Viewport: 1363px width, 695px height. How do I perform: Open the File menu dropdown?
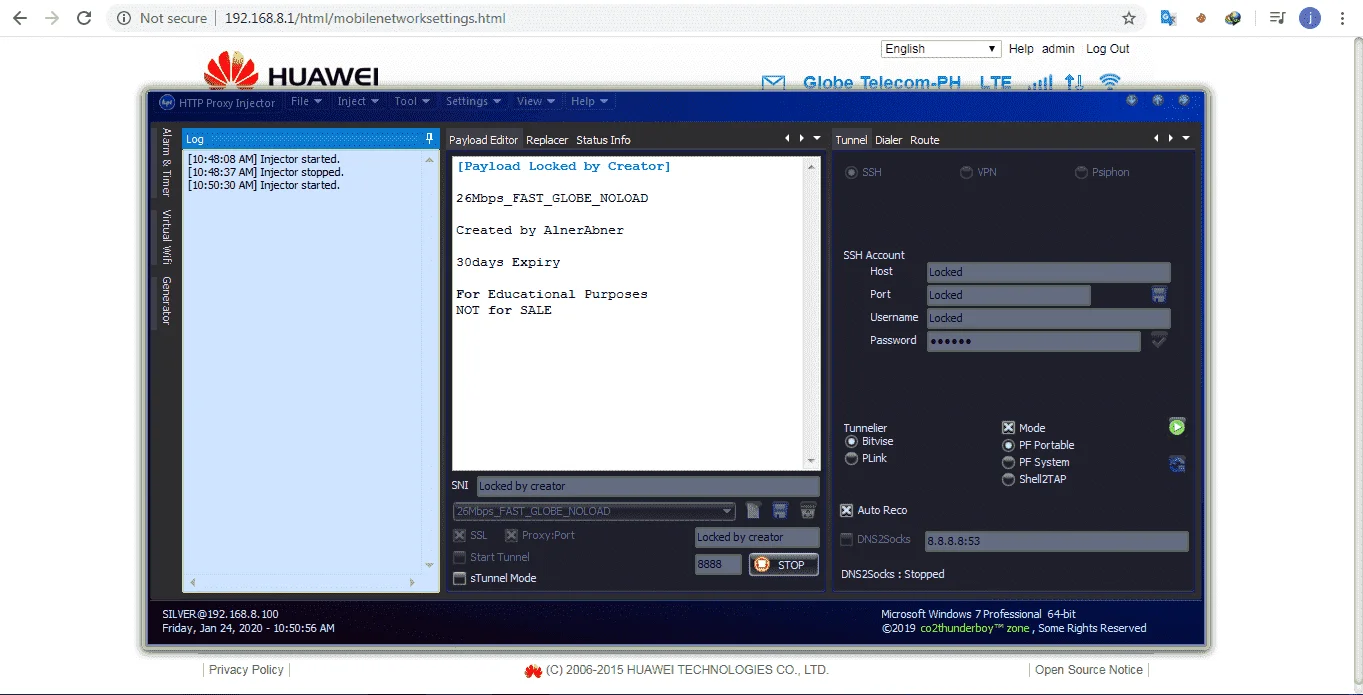306,101
